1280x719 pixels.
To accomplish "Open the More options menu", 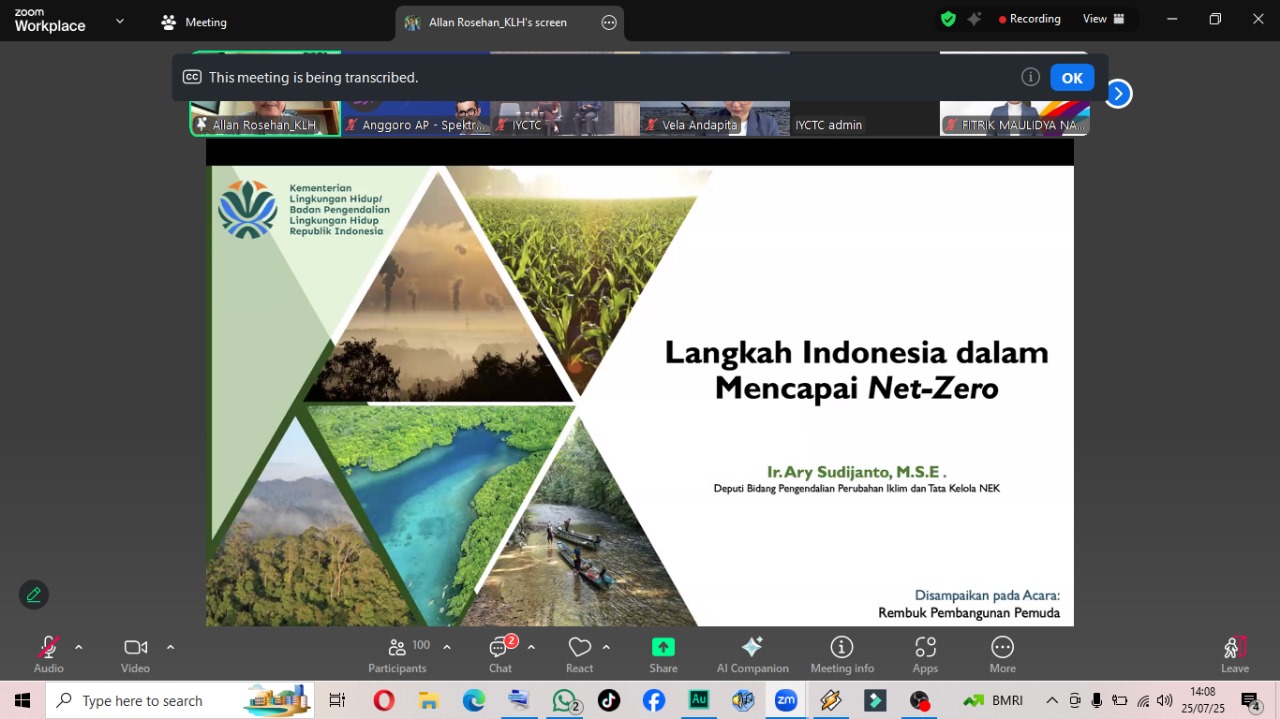I will 1003,655.
